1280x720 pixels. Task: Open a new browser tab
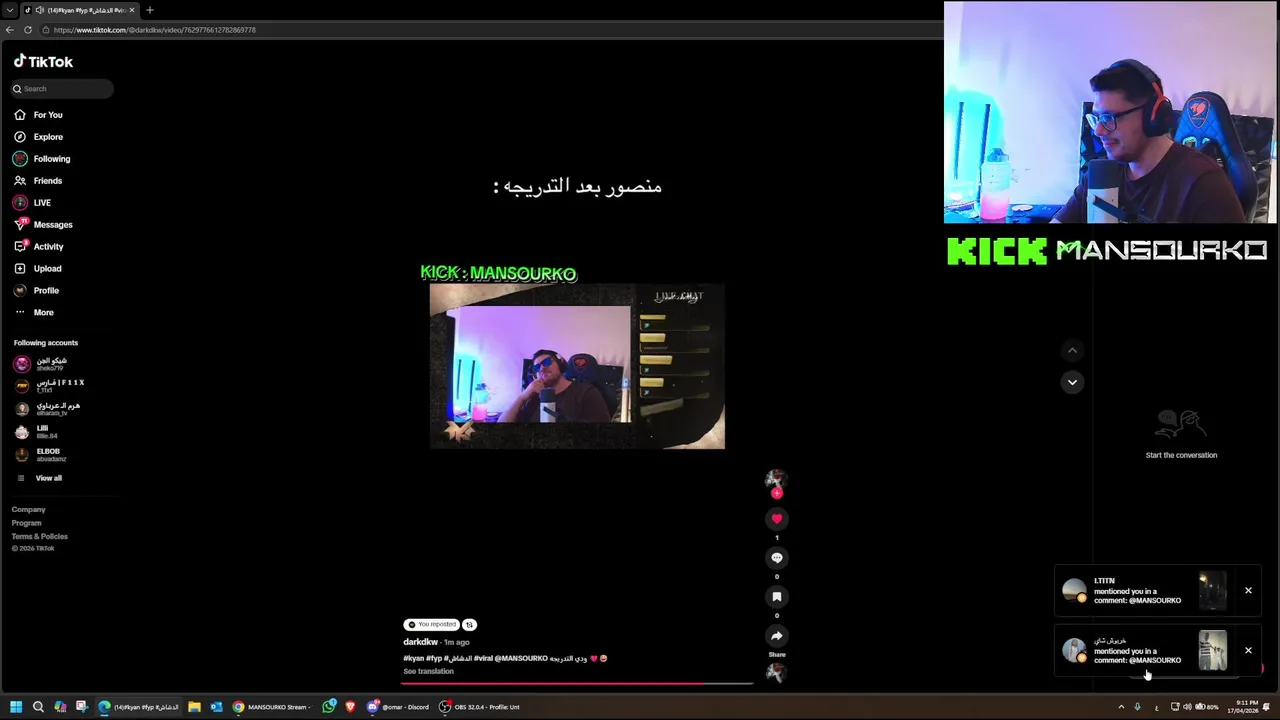click(x=150, y=10)
